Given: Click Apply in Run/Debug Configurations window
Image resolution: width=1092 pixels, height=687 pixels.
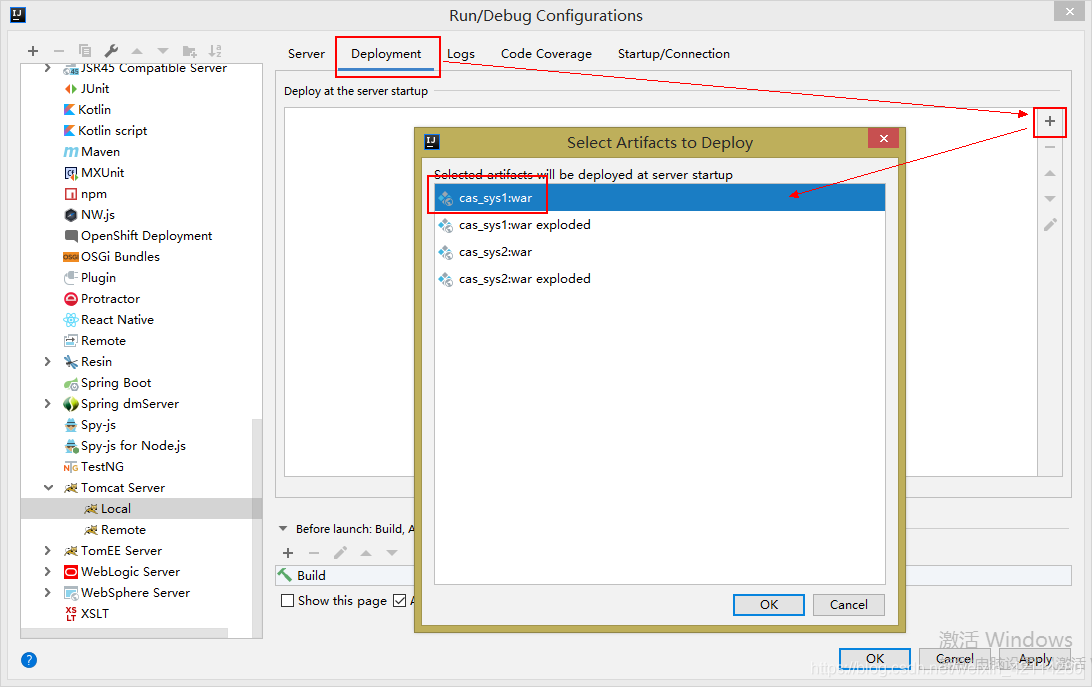Looking at the screenshot, I should [x=1035, y=658].
